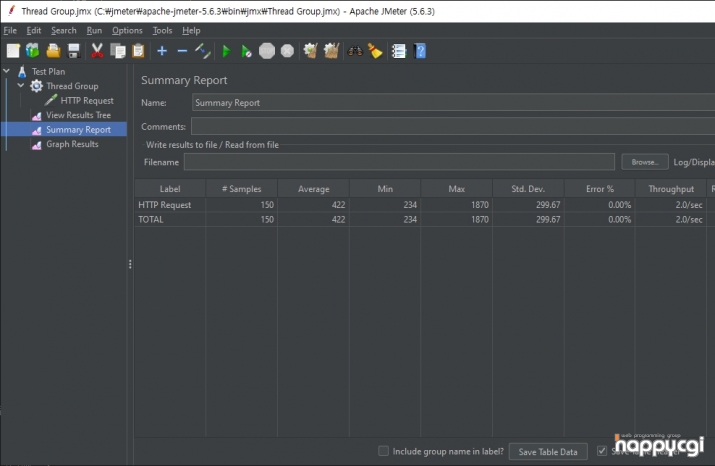715x466 pixels.
Task: Click the Test Plan flask icon
Action: pos(22,71)
